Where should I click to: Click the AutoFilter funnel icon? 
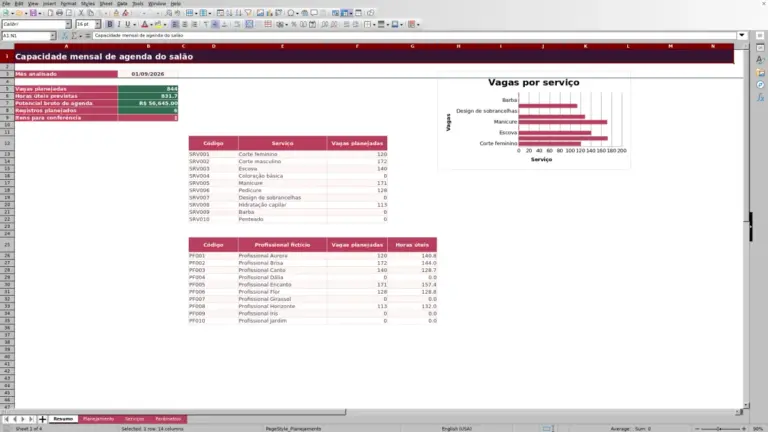248,13
